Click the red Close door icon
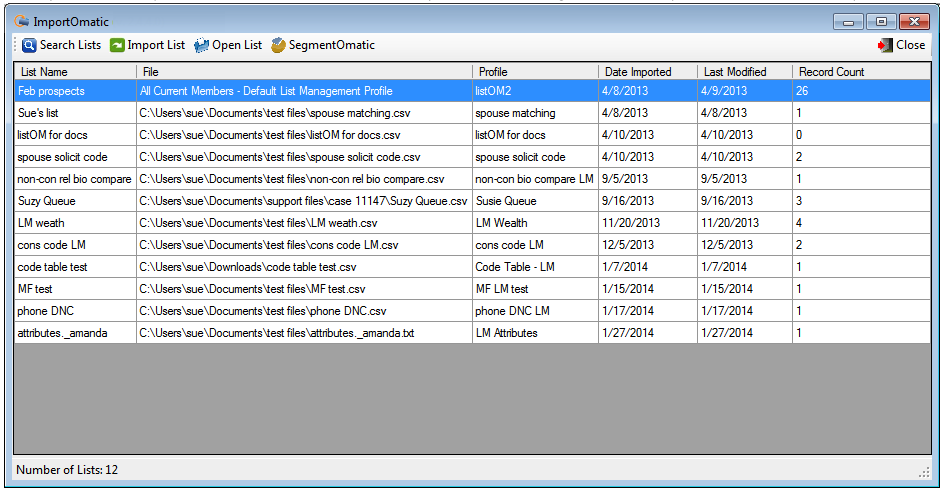Viewport: 946px width, 494px height. coord(885,45)
